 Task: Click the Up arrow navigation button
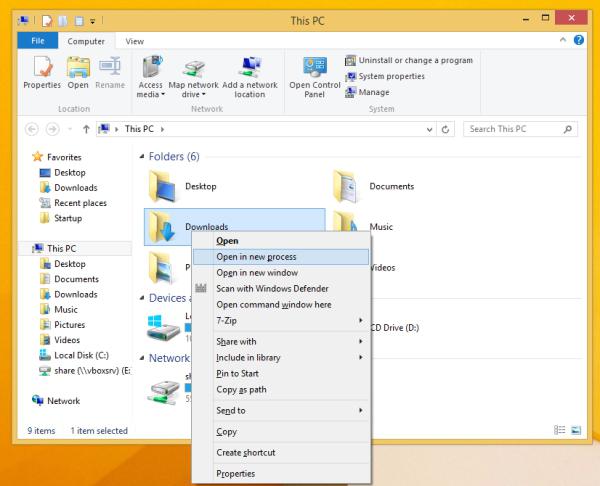pos(84,129)
